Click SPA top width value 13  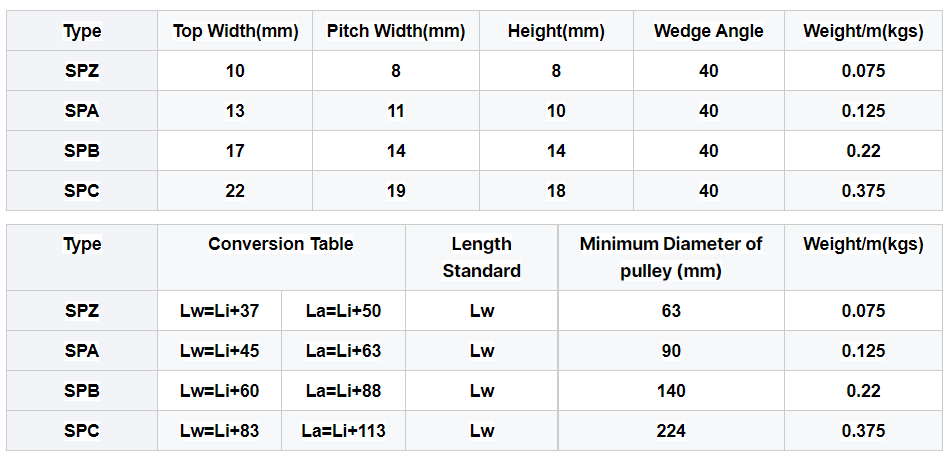point(235,111)
